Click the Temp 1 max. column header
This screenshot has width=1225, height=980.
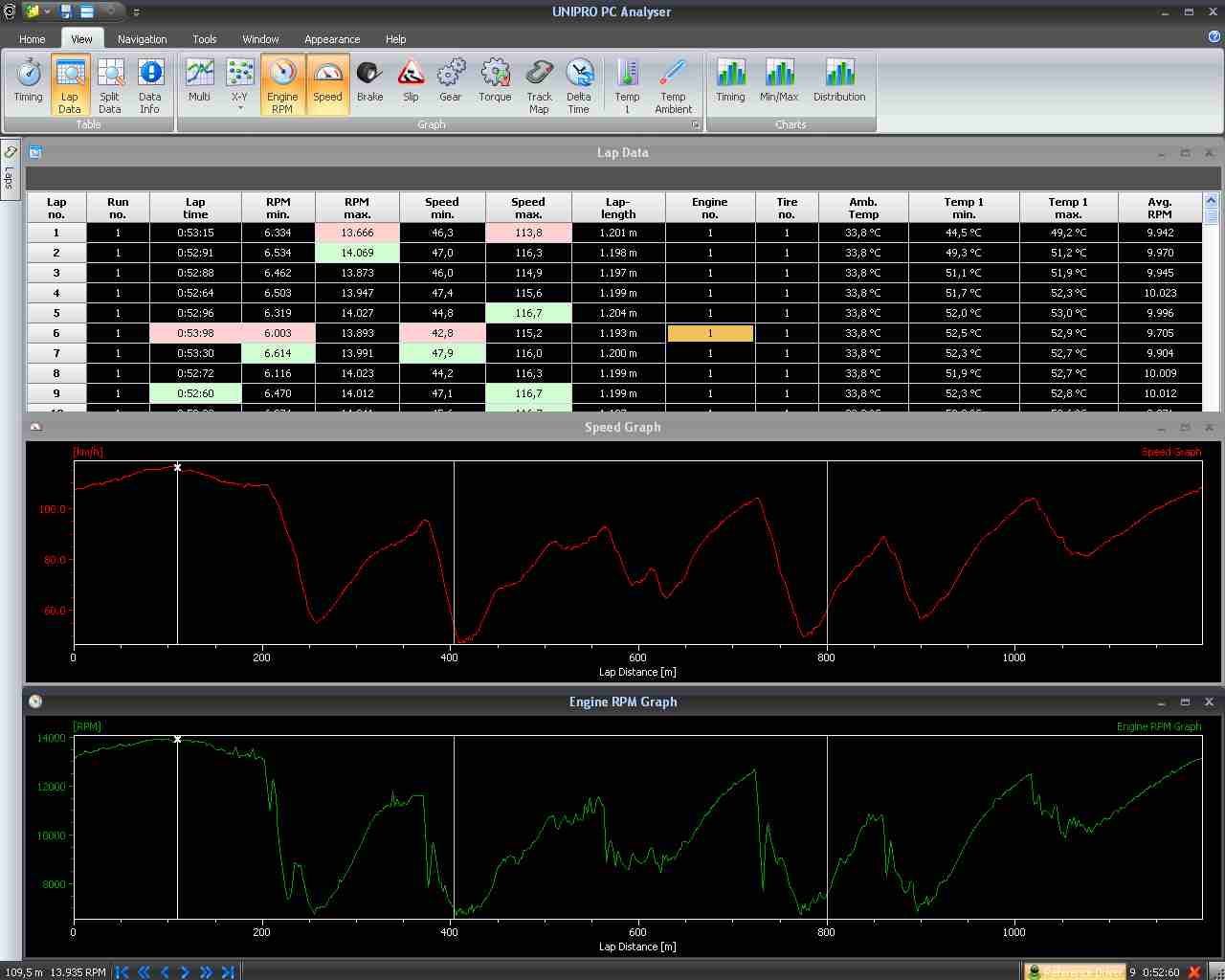pyautogui.click(x=1069, y=208)
